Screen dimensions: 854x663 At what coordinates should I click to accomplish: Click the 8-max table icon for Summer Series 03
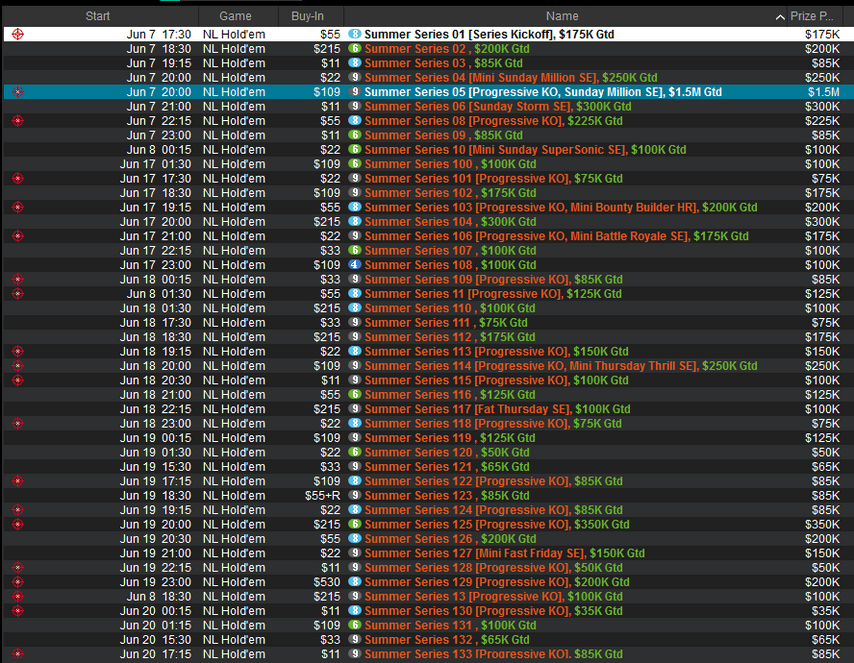pyautogui.click(x=355, y=63)
